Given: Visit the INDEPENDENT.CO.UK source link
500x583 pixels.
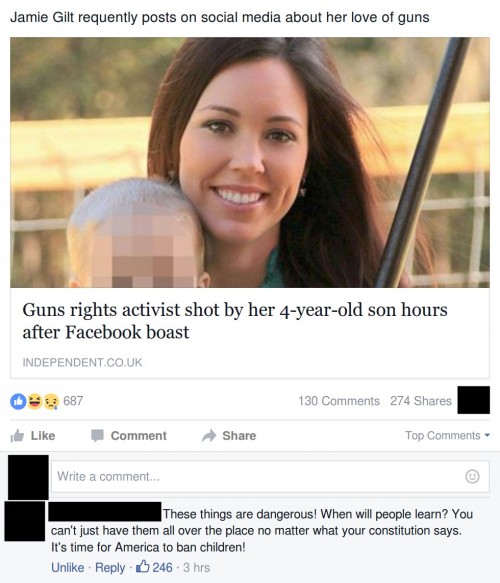Looking at the screenshot, I should click(82, 363).
